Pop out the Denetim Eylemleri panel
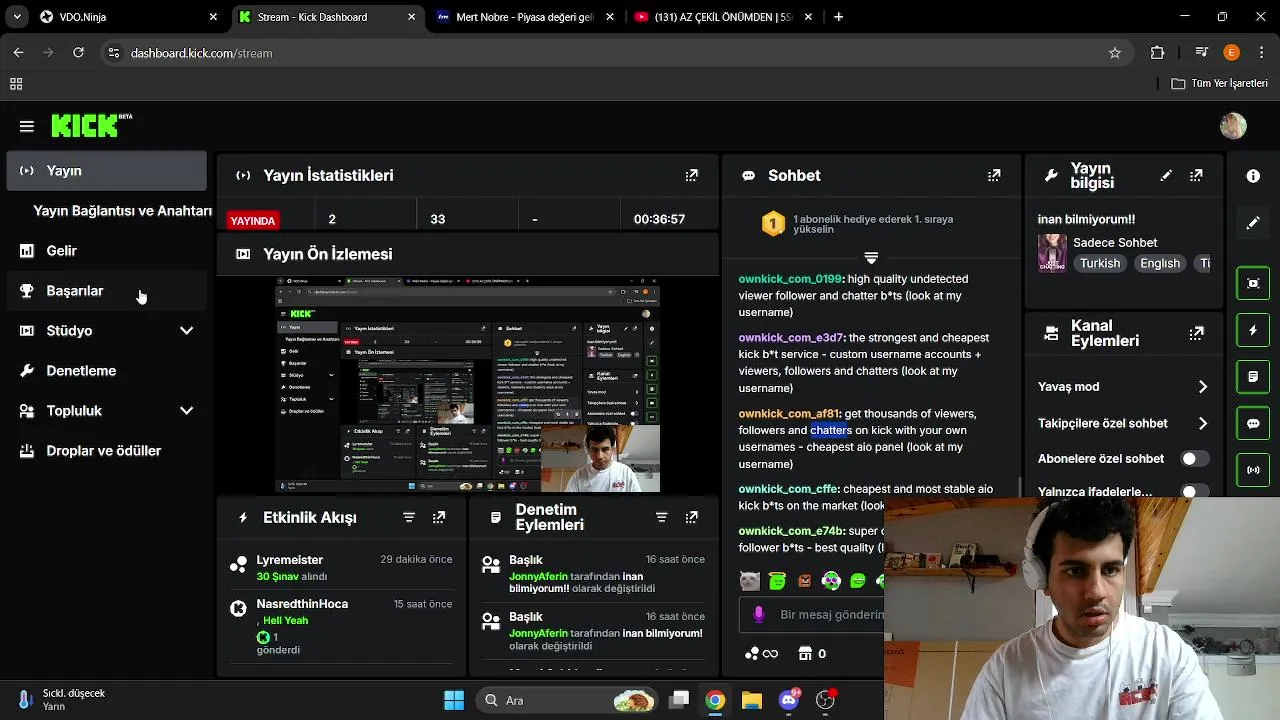1280x720 pixels. (x=691, y=517)
